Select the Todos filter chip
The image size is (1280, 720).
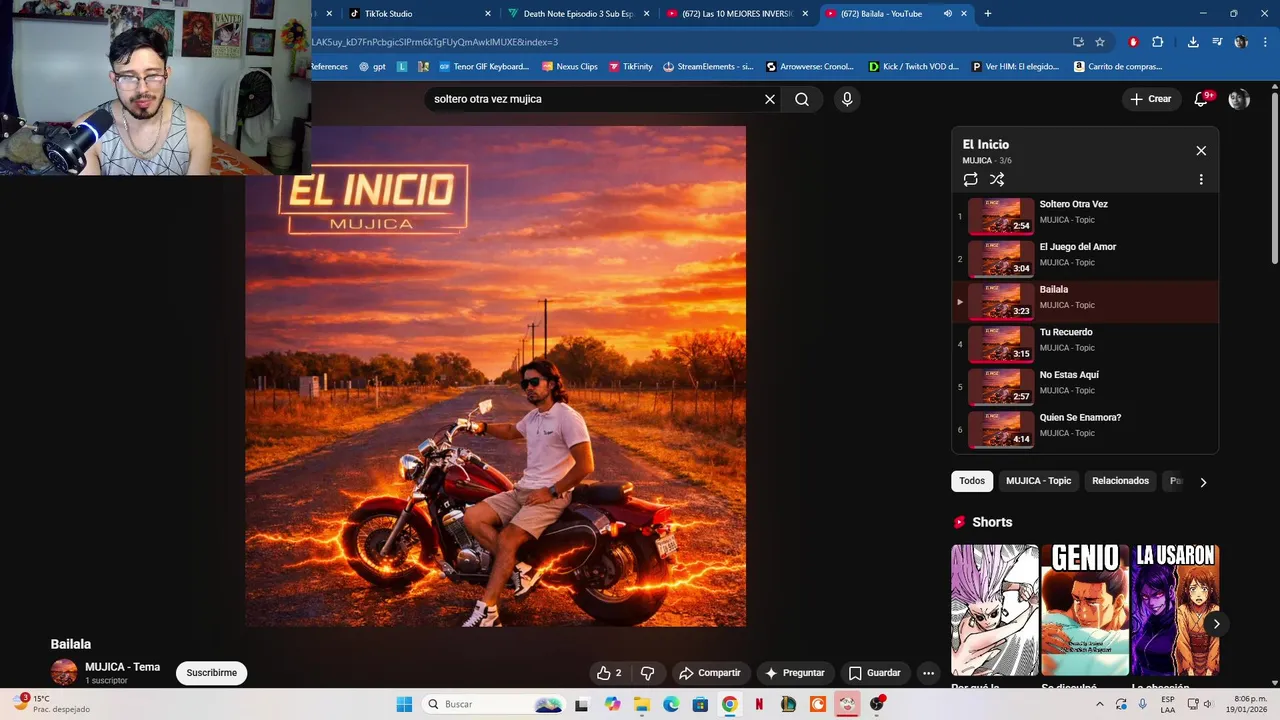pyautogui.click(x=972, y=481)
